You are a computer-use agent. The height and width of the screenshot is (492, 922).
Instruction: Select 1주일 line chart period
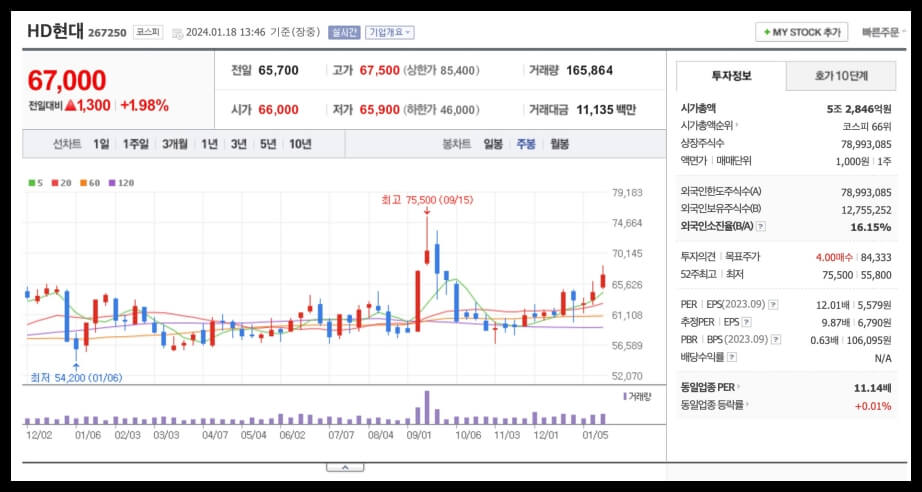point(136,144)
